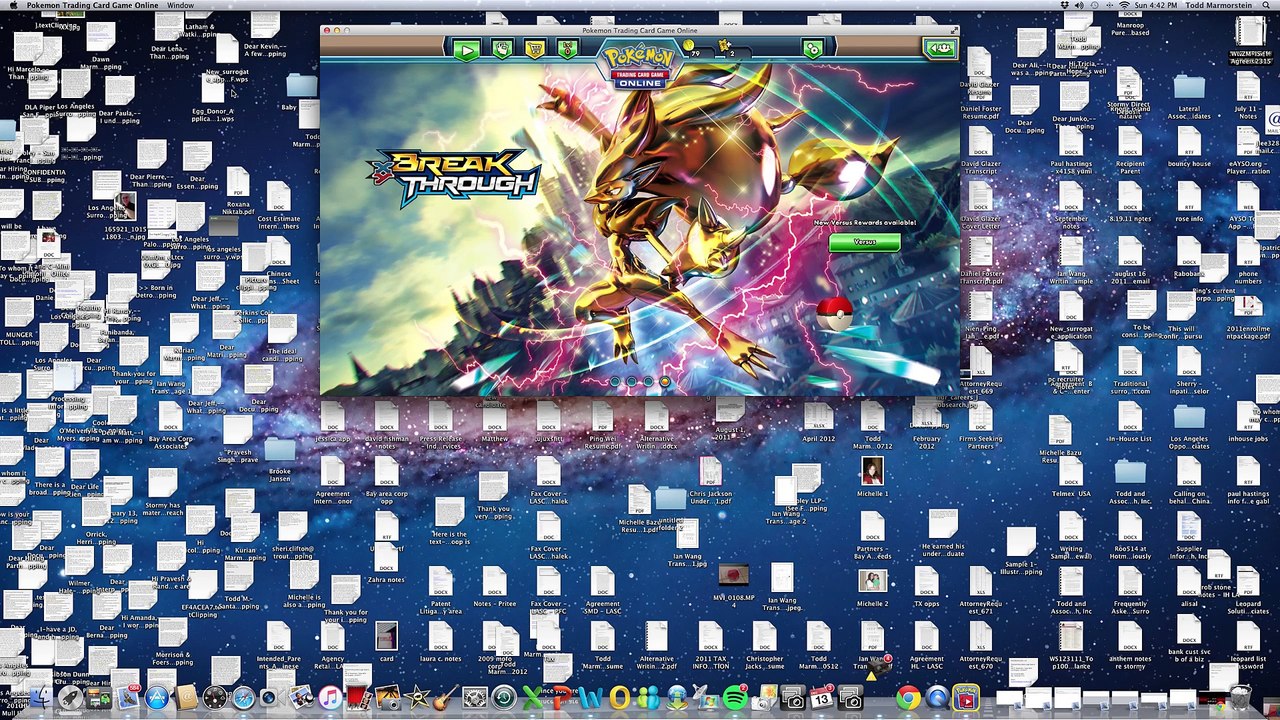Select the "phone numbers" document on the desktop
The image size is (1280, 720).
pos(1248,260)
